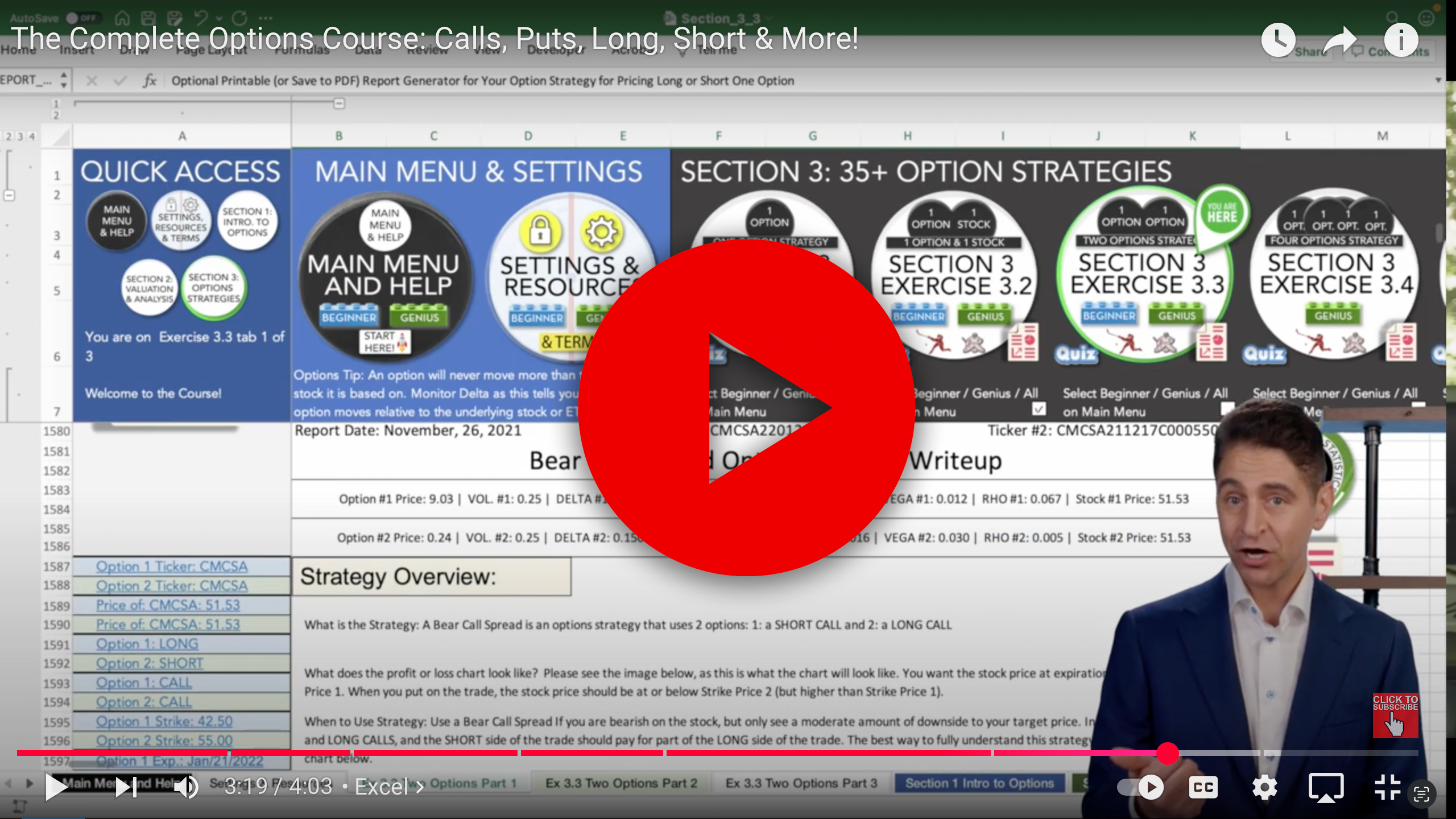Exit fullscreen with shrink icon
Viewport: 1456px width, 819px height.
pyautogui.click(x=1387, y=787)
